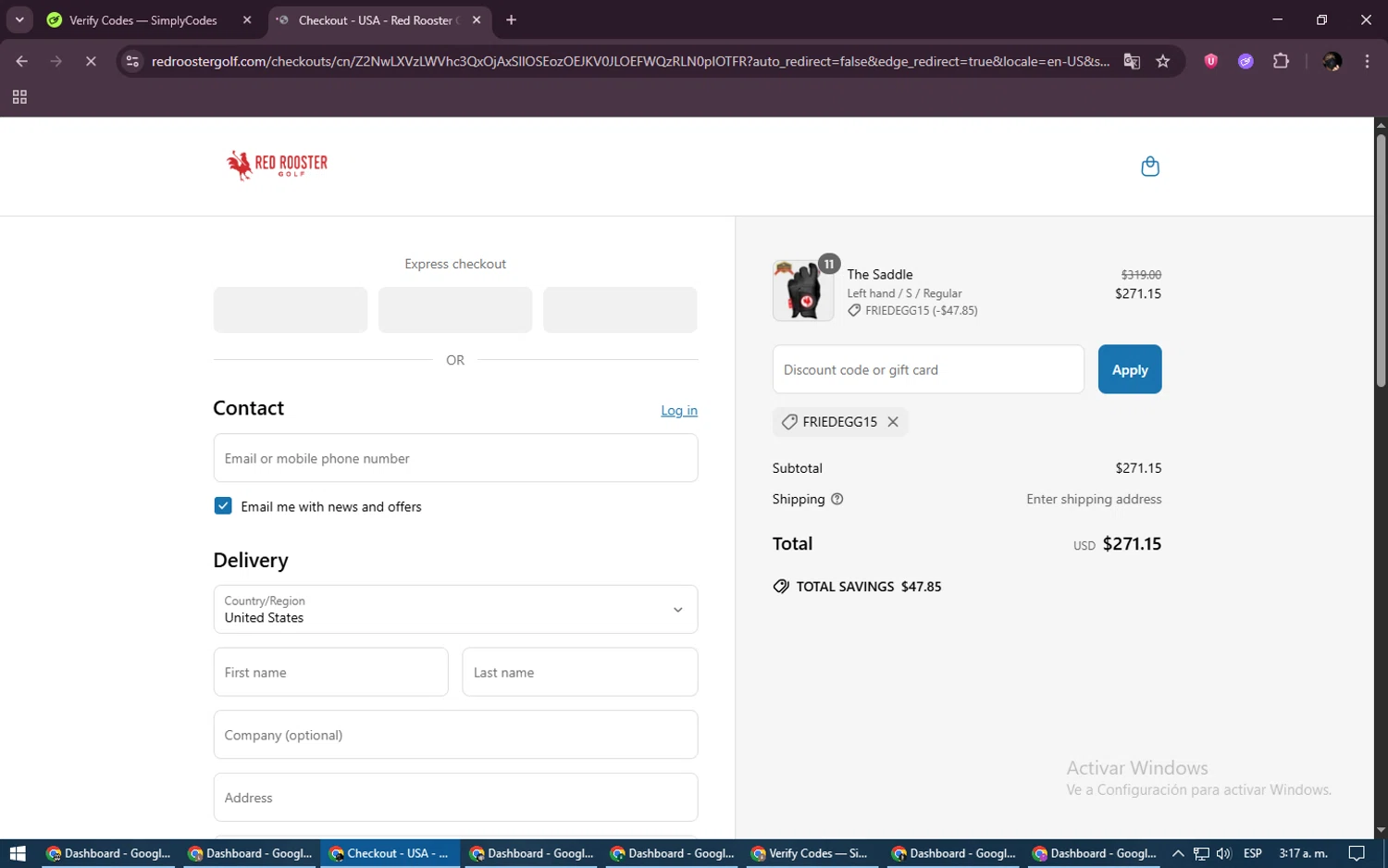1388x868 pixels.
Task: View site information icon in address bar
Action: [x=132, y=61]
